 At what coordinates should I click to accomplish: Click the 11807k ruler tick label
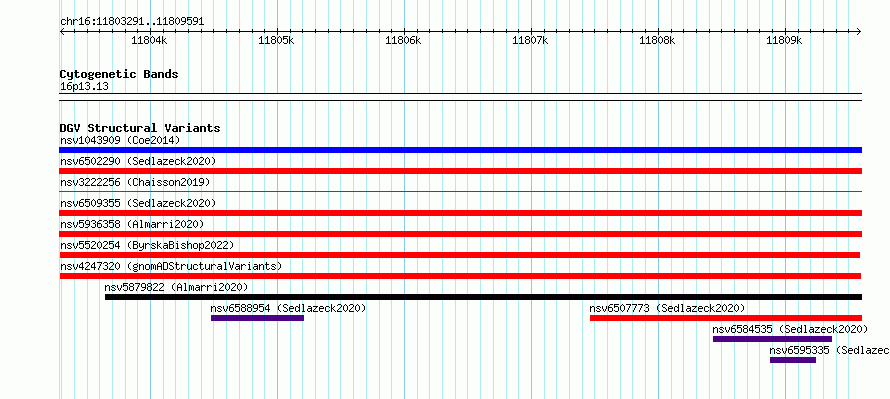click(531, 40)
